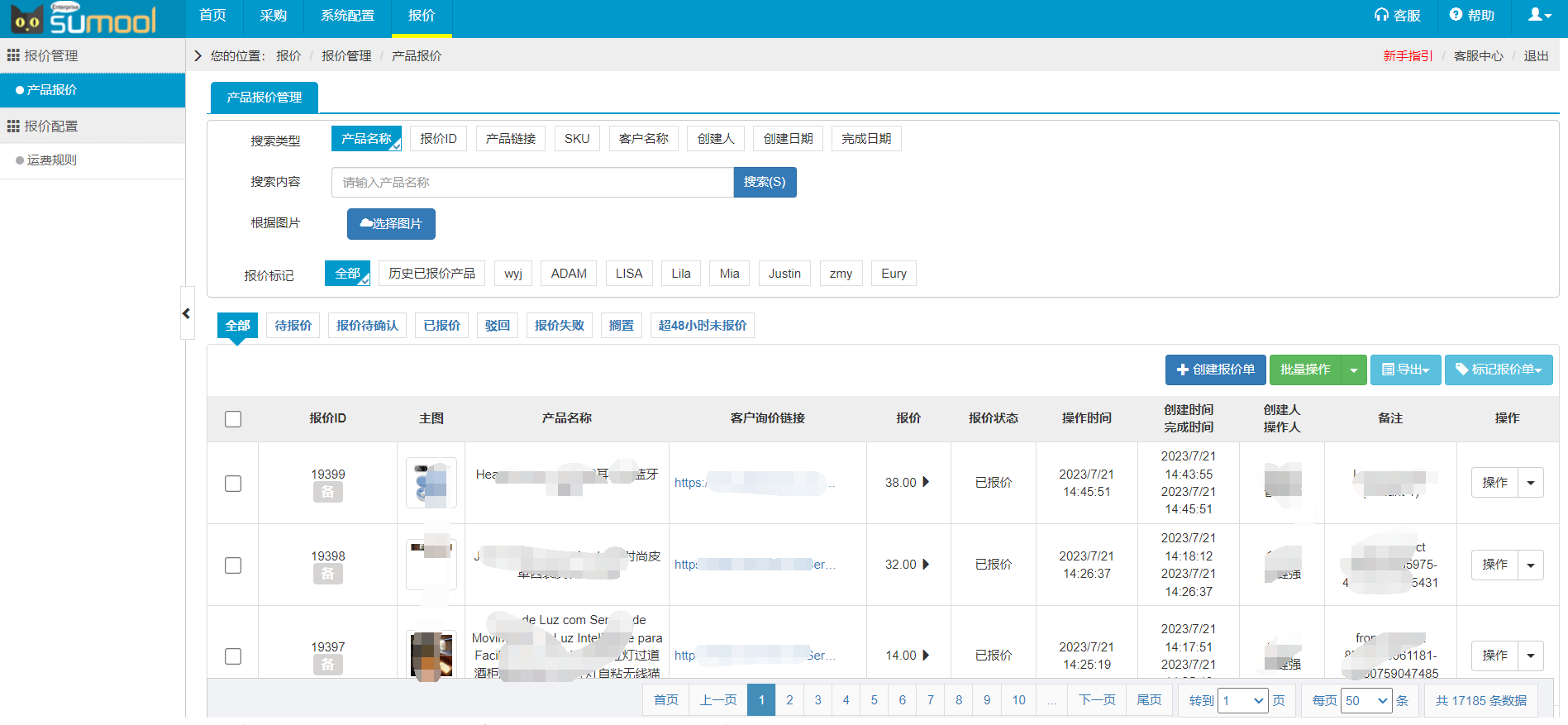Switch to the 报价失败 status tab
The image size is (1568, 725).
coord(560,325)
